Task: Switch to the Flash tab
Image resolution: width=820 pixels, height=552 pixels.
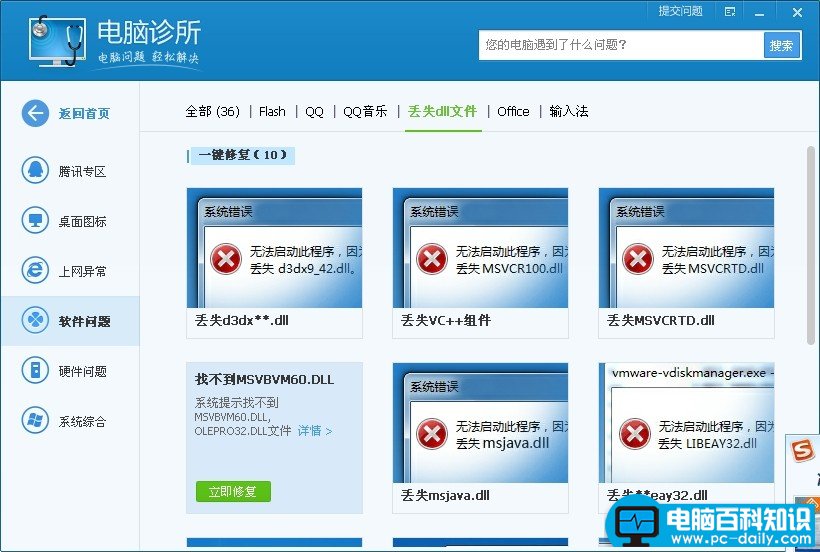Action: tap(272, 111)
